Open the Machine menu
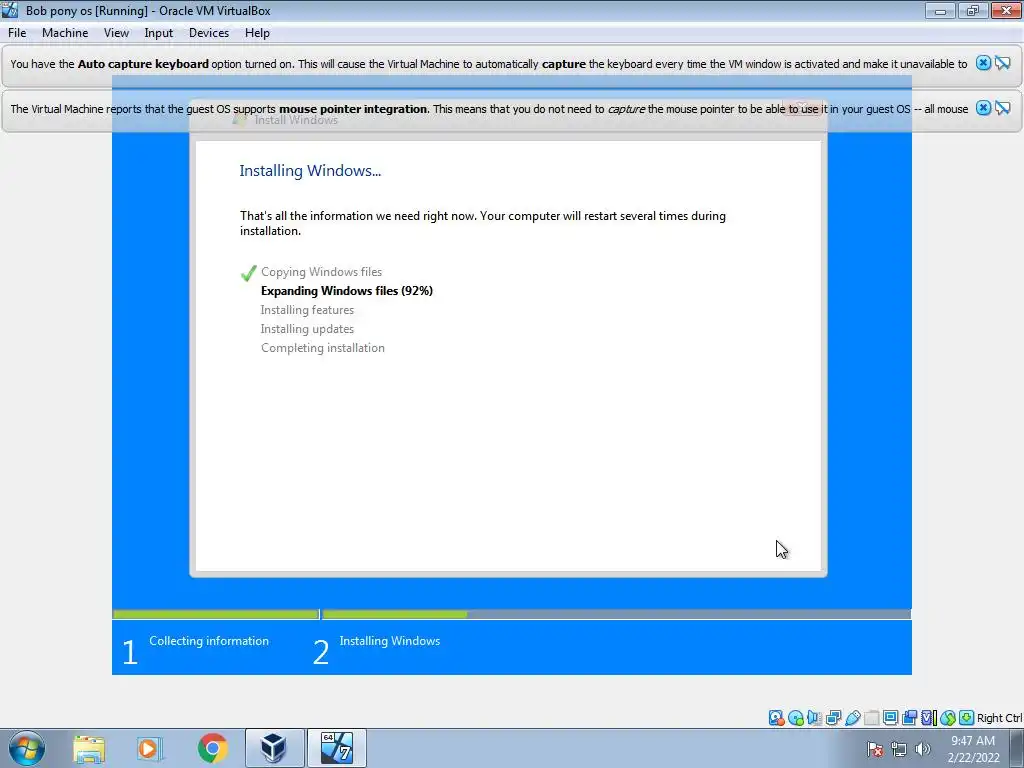 click(x=65, y=33)
